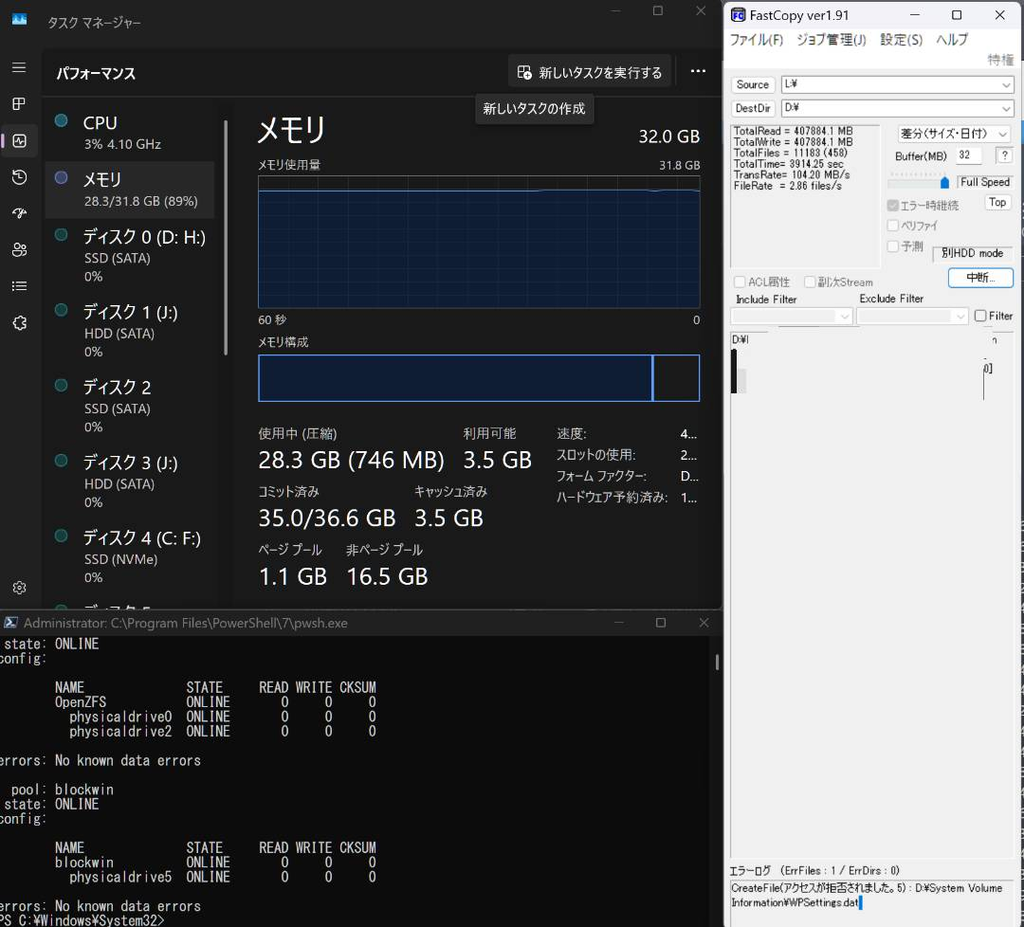This screenshot has height=927, width=1024.
Task: Select CPU in performance list
Action: (129, 133)
